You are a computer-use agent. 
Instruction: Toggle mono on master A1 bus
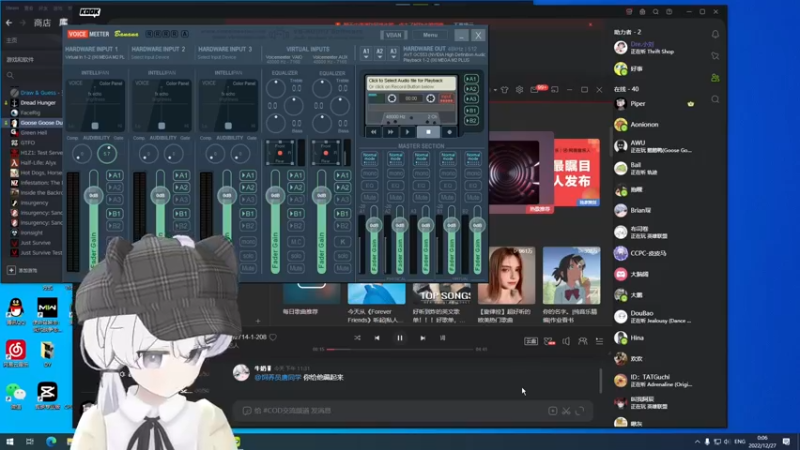pyautogui.click(x=370, y=173)
